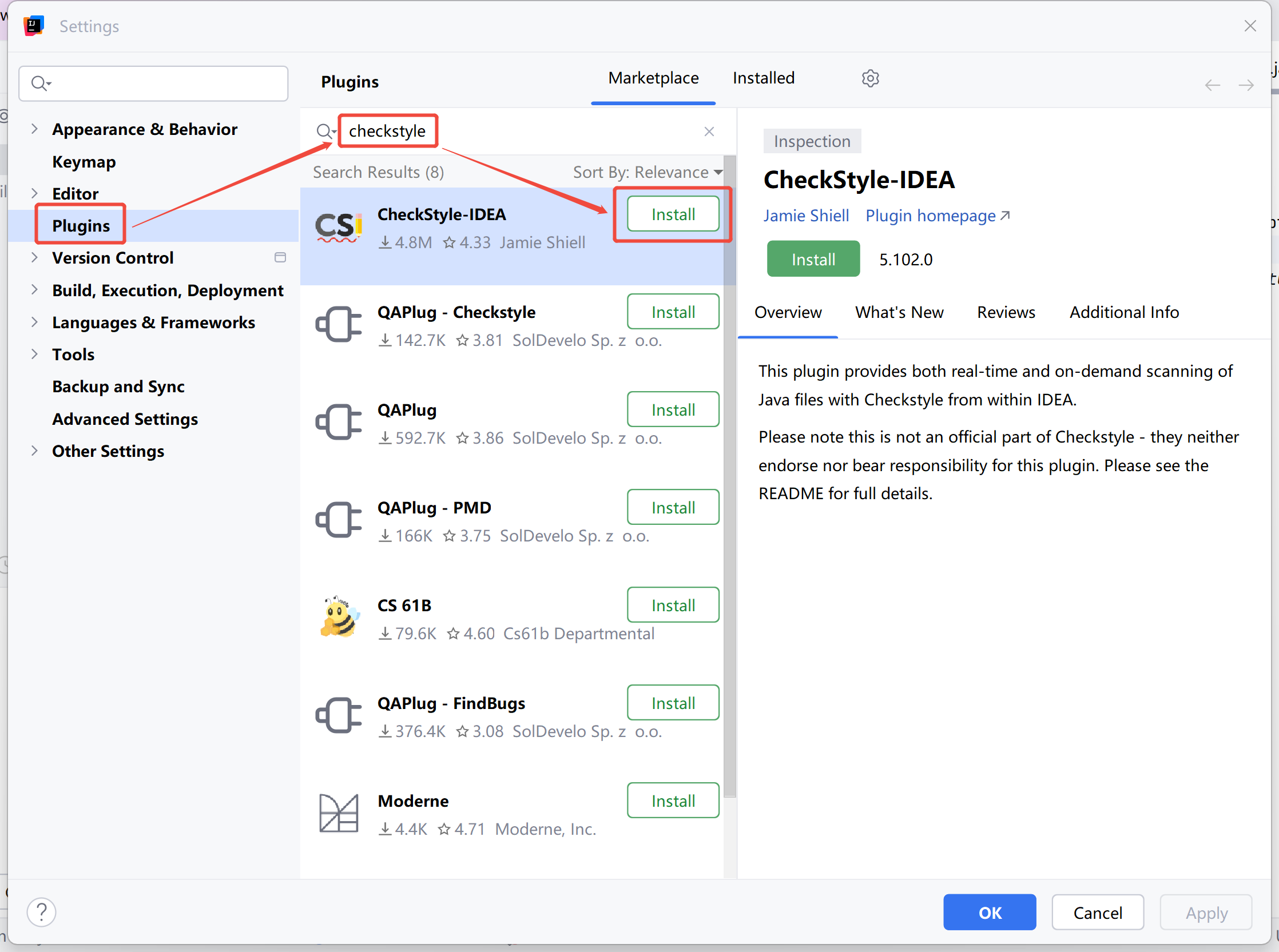Screen dimensions: 1279x952
Task: Expand Appearance & Behavior tree node
Action: tap(34, 129)
